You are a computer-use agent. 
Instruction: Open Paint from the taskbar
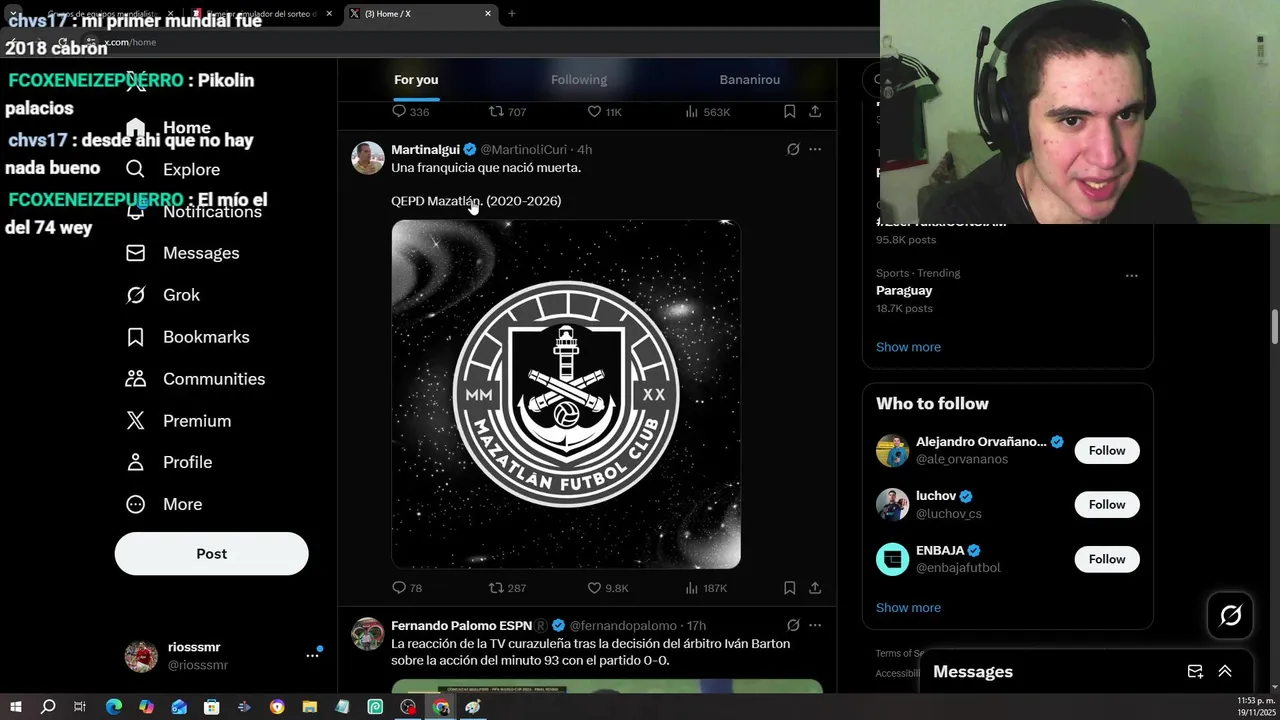point(473,707)
